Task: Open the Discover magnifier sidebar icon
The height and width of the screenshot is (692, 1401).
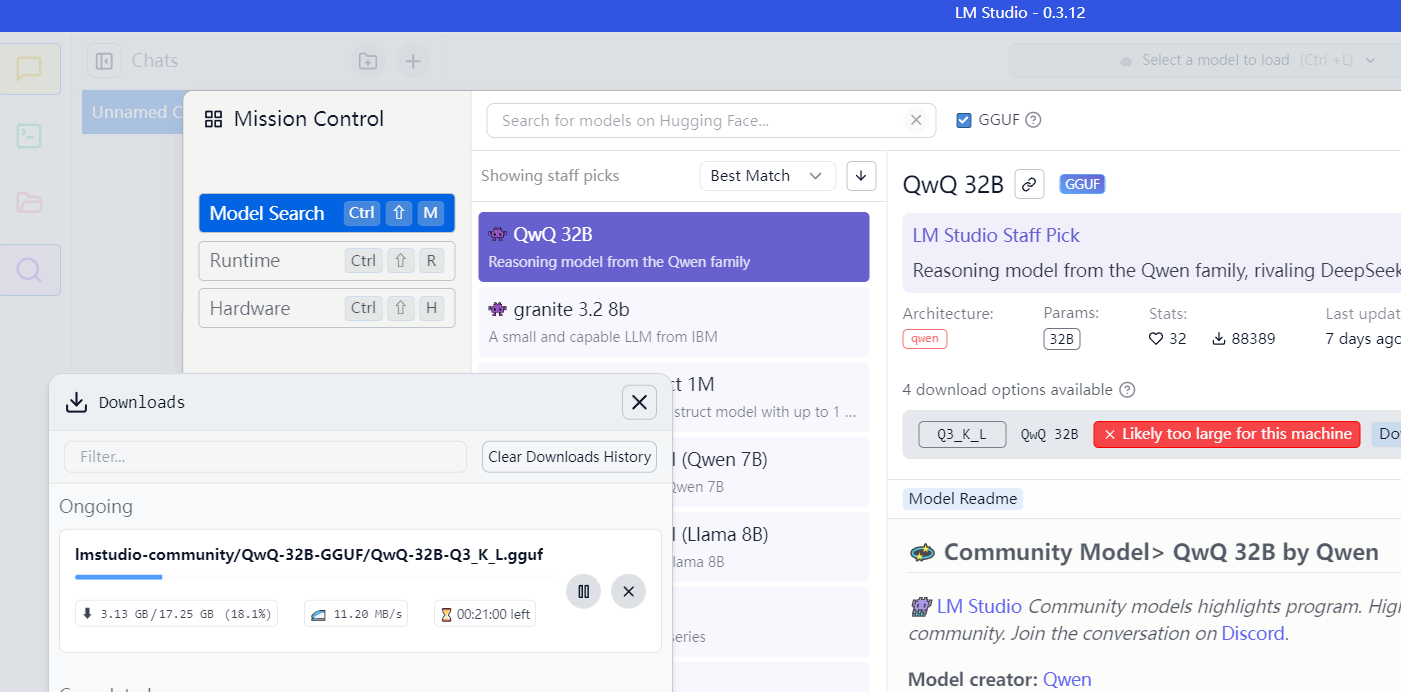Action: [x=30, y=270]
